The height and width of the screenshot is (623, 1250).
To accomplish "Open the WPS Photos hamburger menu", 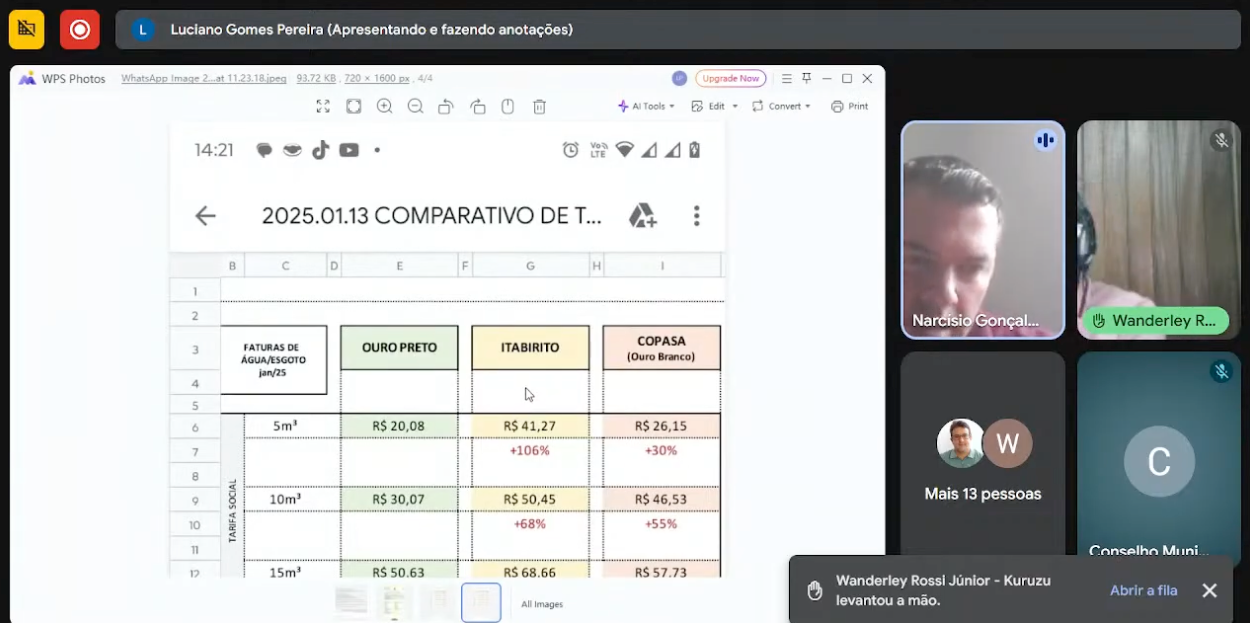I will (x=787, y=78).
